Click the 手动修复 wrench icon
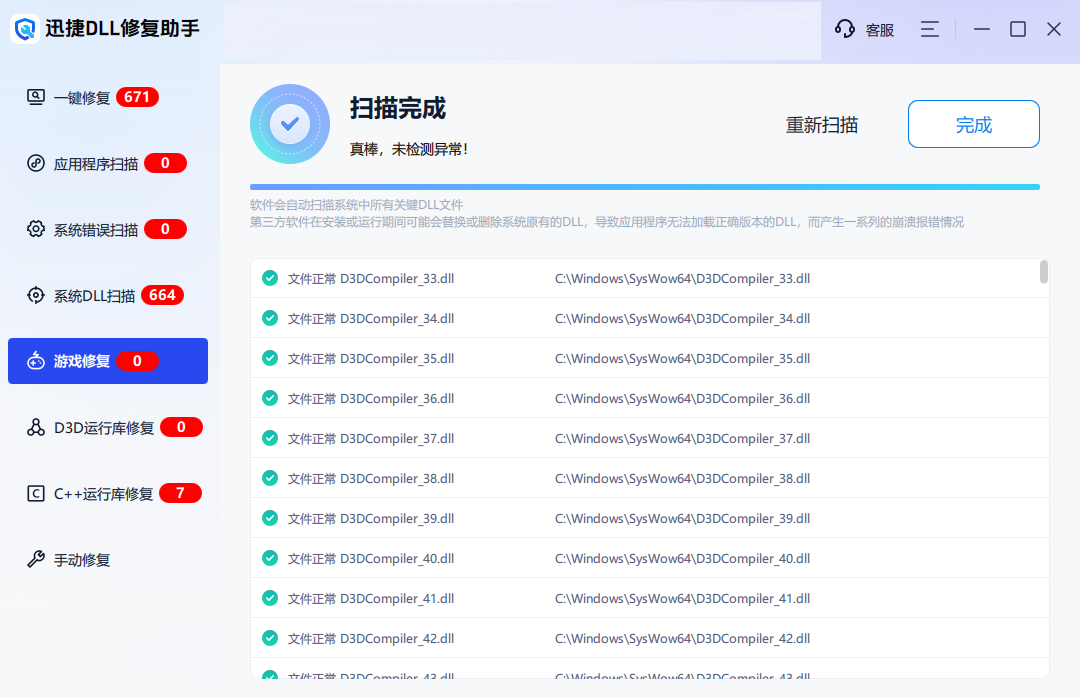The height and width of the screenshot is (697, 1080). pyautogui.click(x=36, y=559)
